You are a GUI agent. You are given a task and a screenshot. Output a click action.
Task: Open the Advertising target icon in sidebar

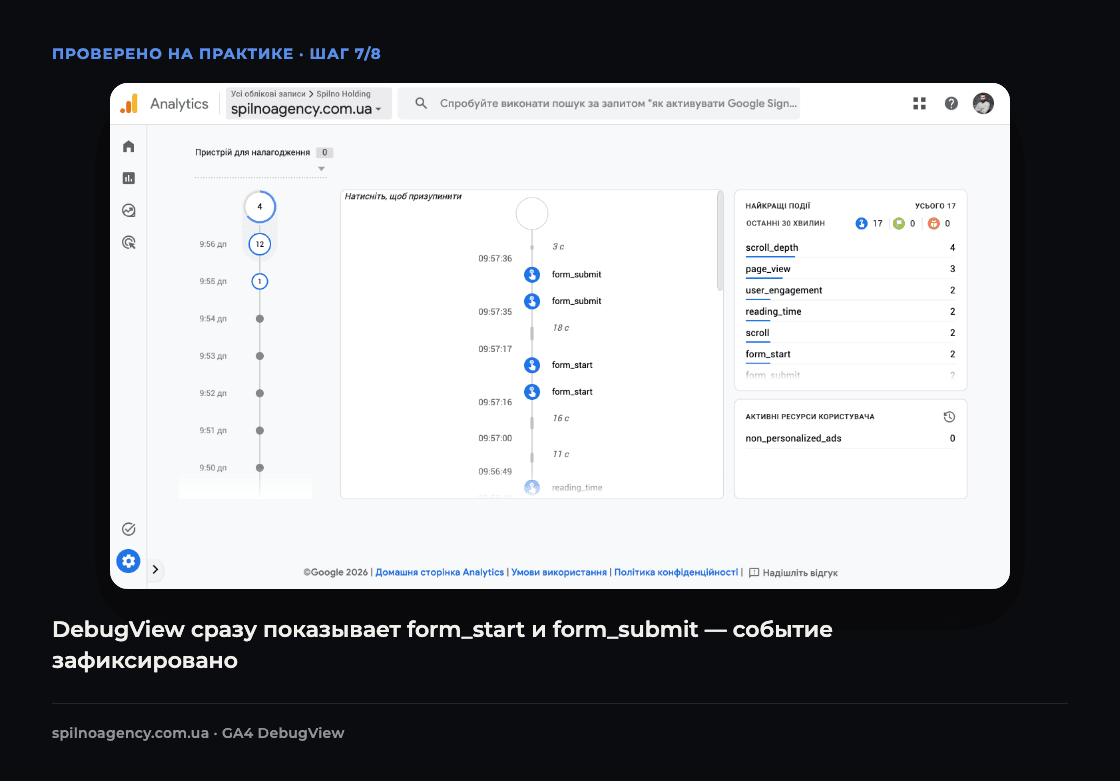(129, 242)
